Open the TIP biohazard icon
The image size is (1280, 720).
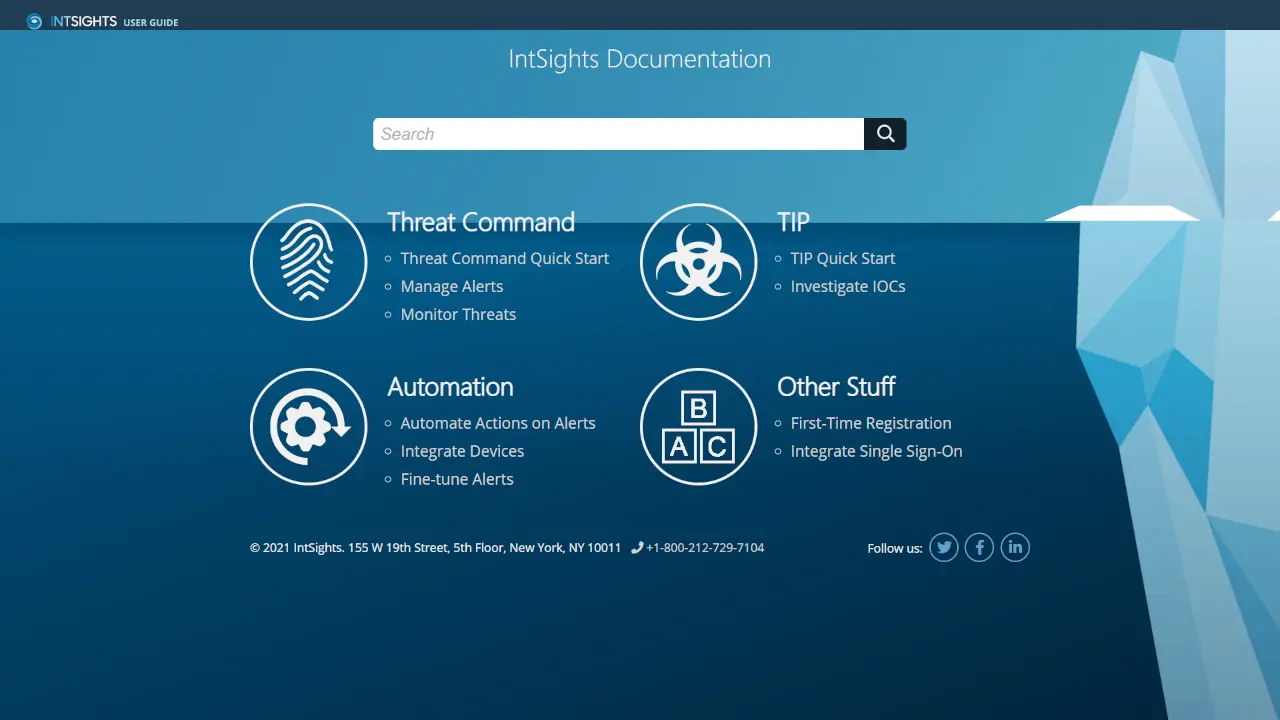click(698, 262)
